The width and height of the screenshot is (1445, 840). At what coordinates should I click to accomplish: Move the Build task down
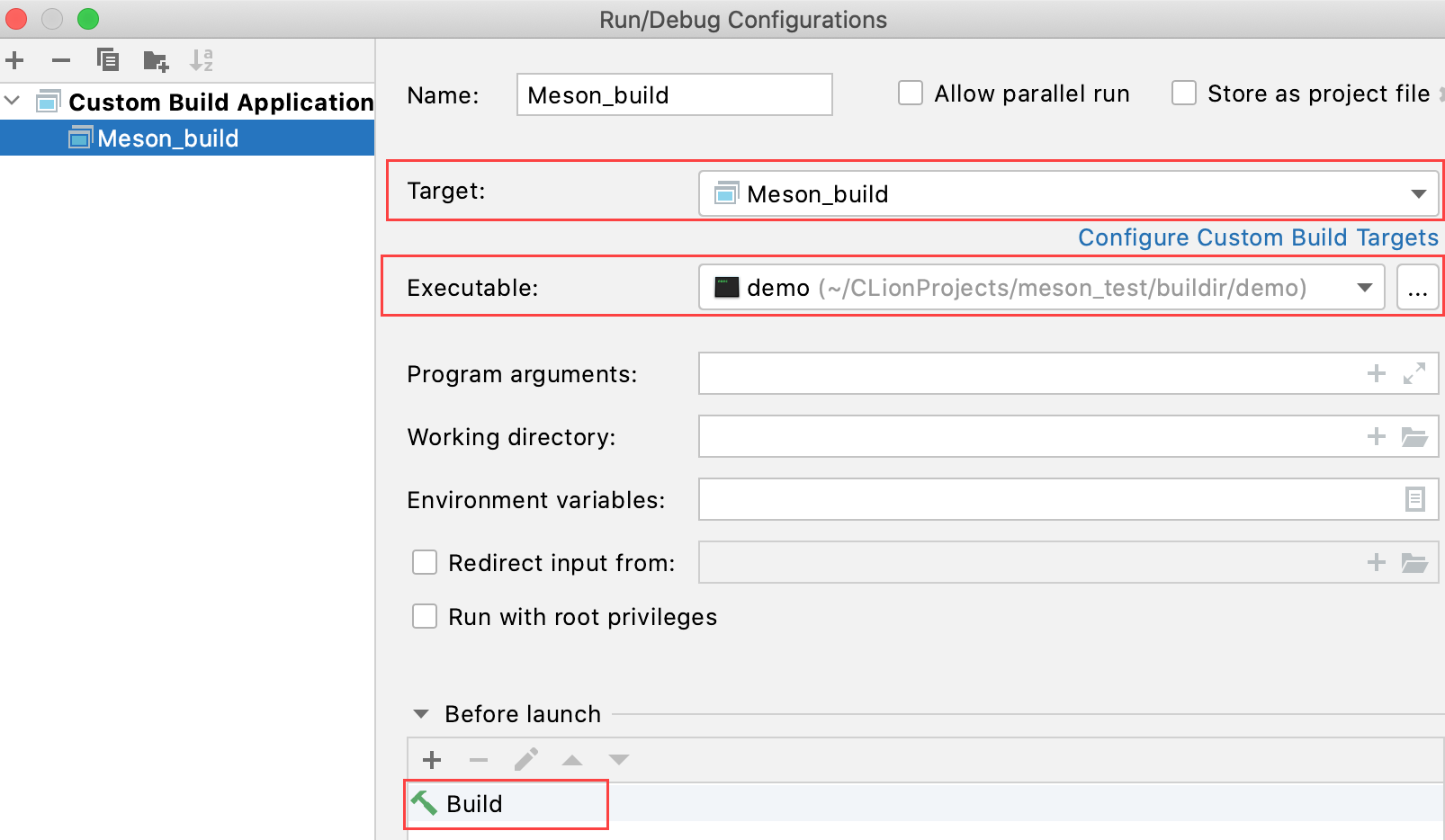619,759
